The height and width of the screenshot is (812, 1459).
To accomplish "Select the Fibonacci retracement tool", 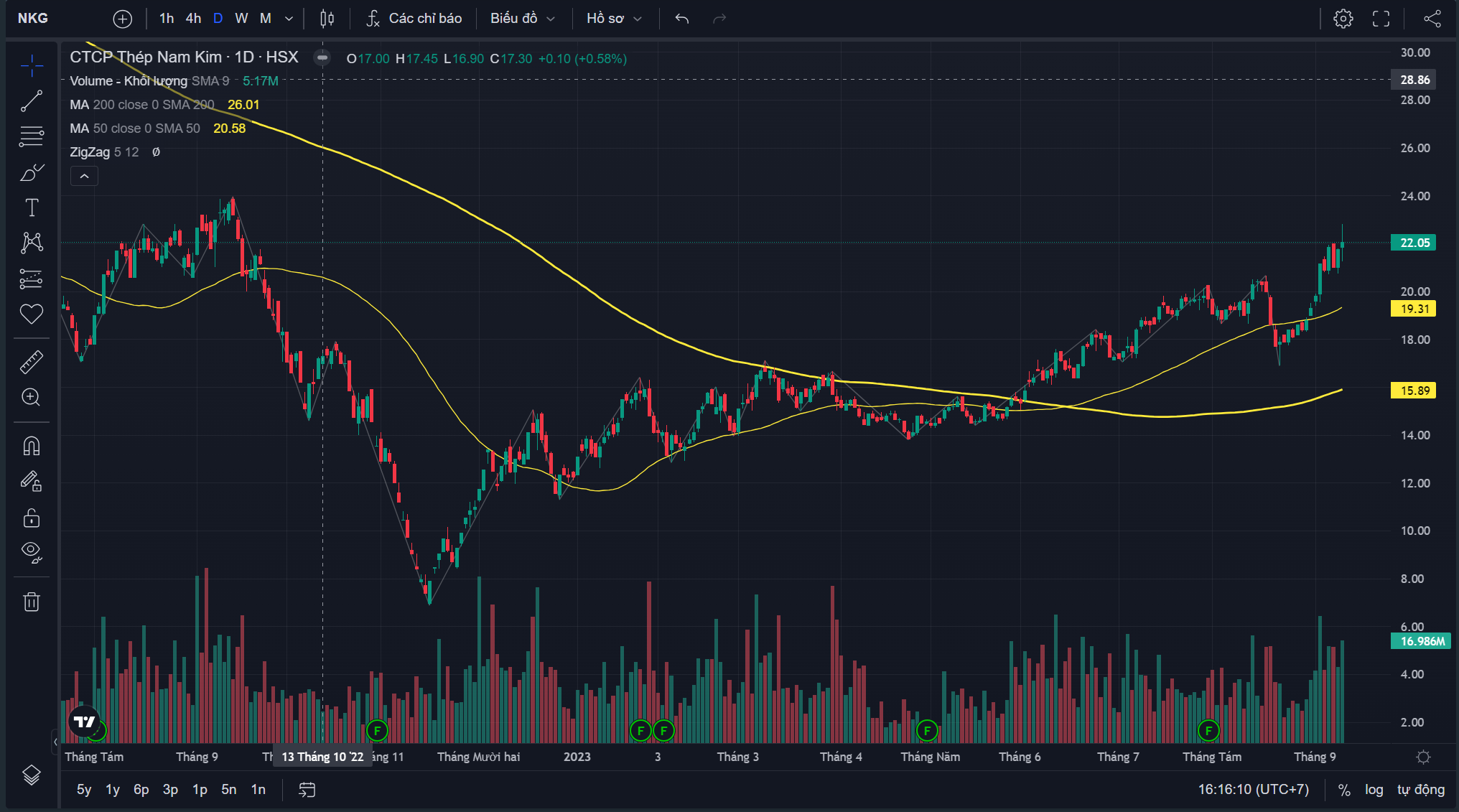I will click(32, 136).
